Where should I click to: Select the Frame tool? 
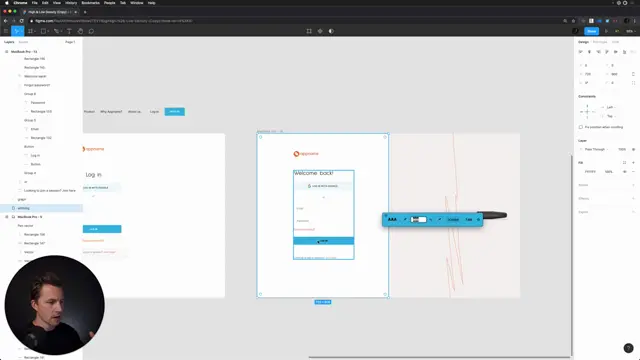click(x=30, y=31)
